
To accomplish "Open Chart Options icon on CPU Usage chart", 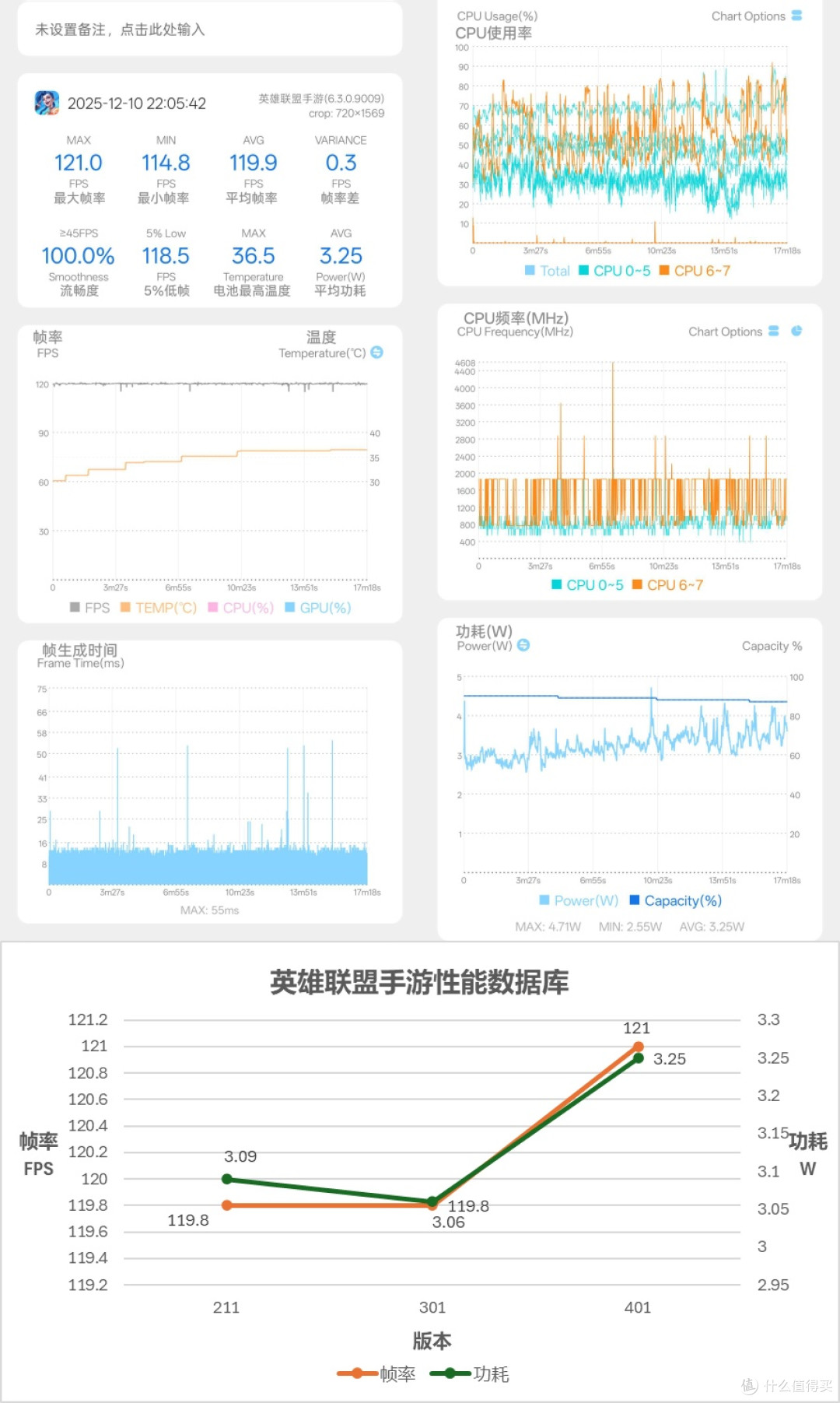I will pos(796,16).
